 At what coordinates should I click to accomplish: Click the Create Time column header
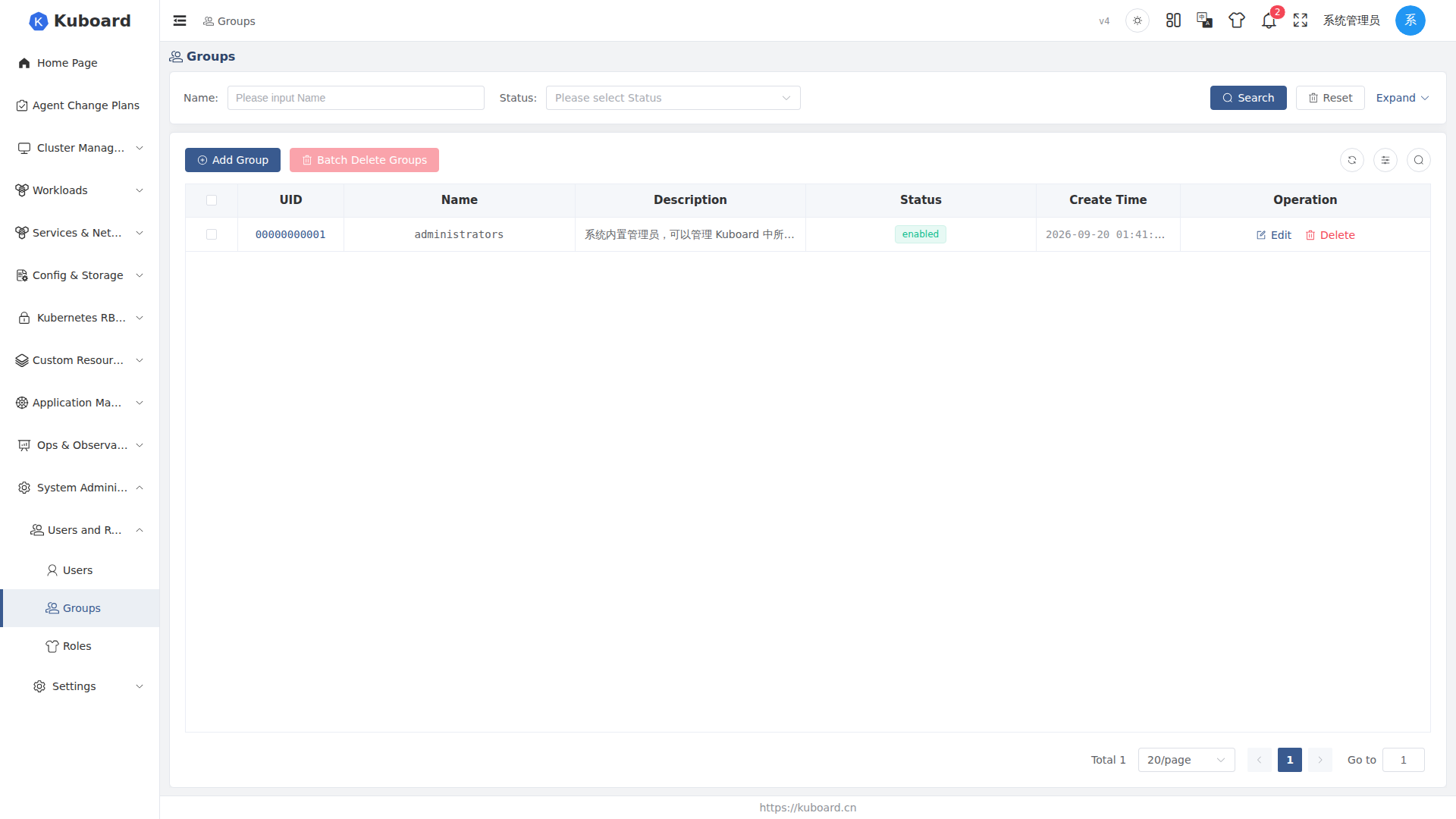pyautogui.click(x=1108, y=200)
